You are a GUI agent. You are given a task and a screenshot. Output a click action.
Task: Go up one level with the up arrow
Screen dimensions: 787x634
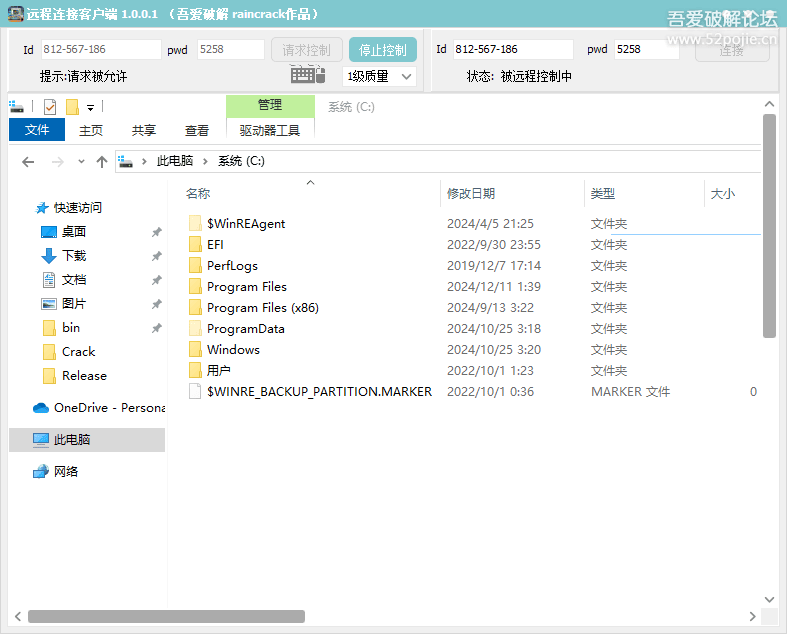click(x=102, y=162)
